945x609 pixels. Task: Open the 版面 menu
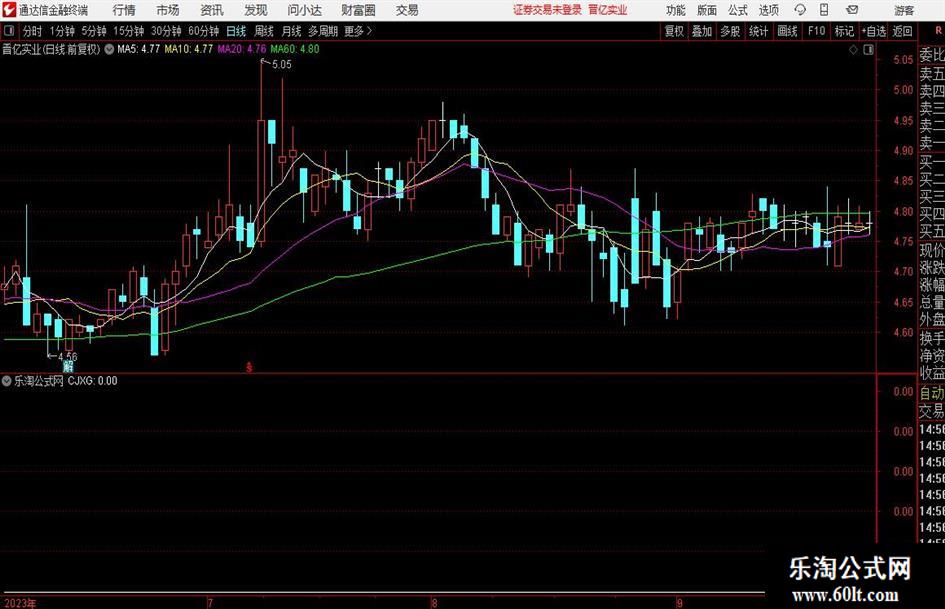pos(706,10)
